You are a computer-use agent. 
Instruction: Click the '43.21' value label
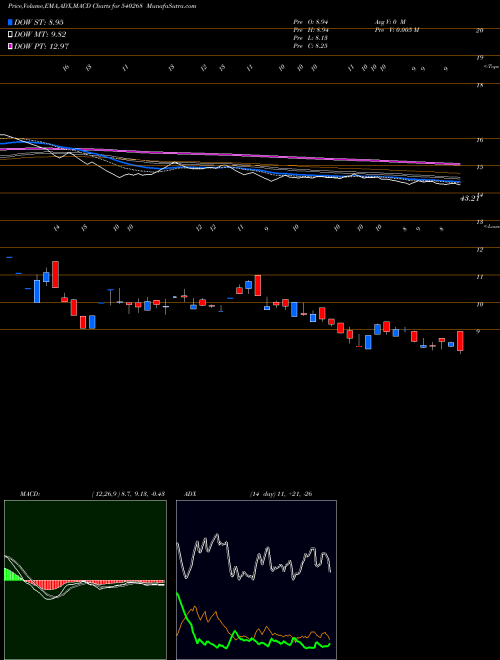click(x=470, y=199)
